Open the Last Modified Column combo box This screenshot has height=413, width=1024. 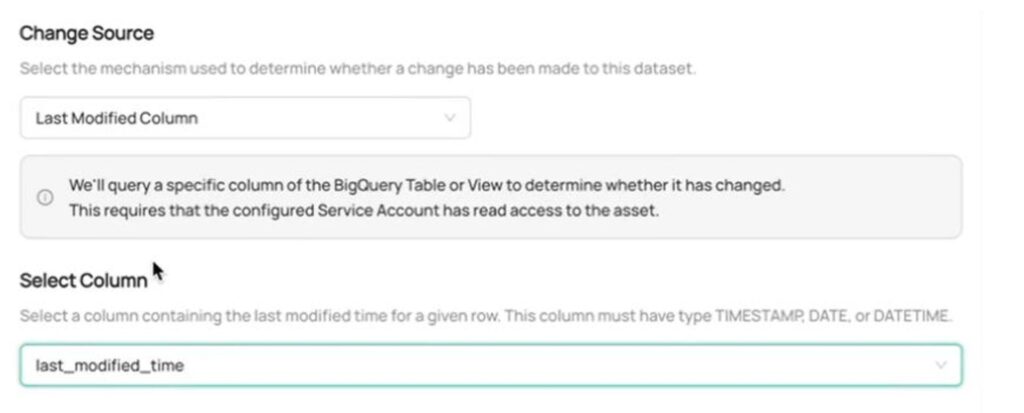pos(245,118)
